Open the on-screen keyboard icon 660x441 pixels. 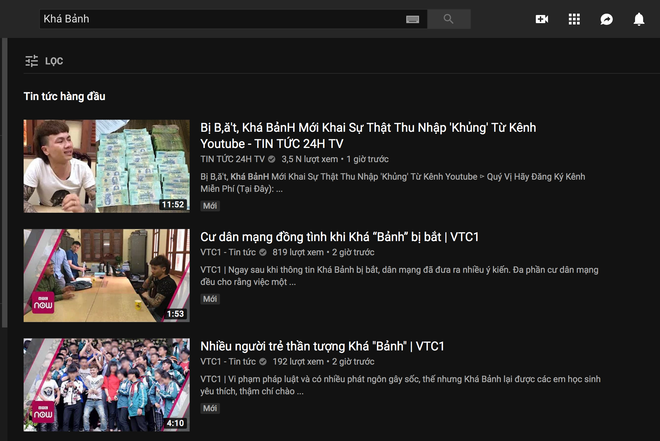coord(412,19)
